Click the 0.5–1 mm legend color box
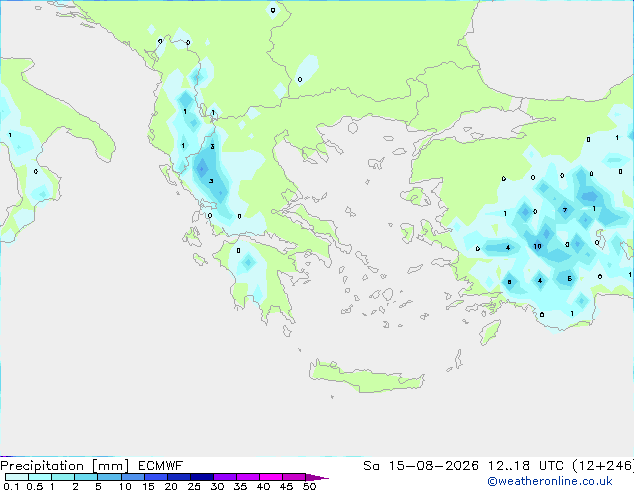 pos(40,477)
